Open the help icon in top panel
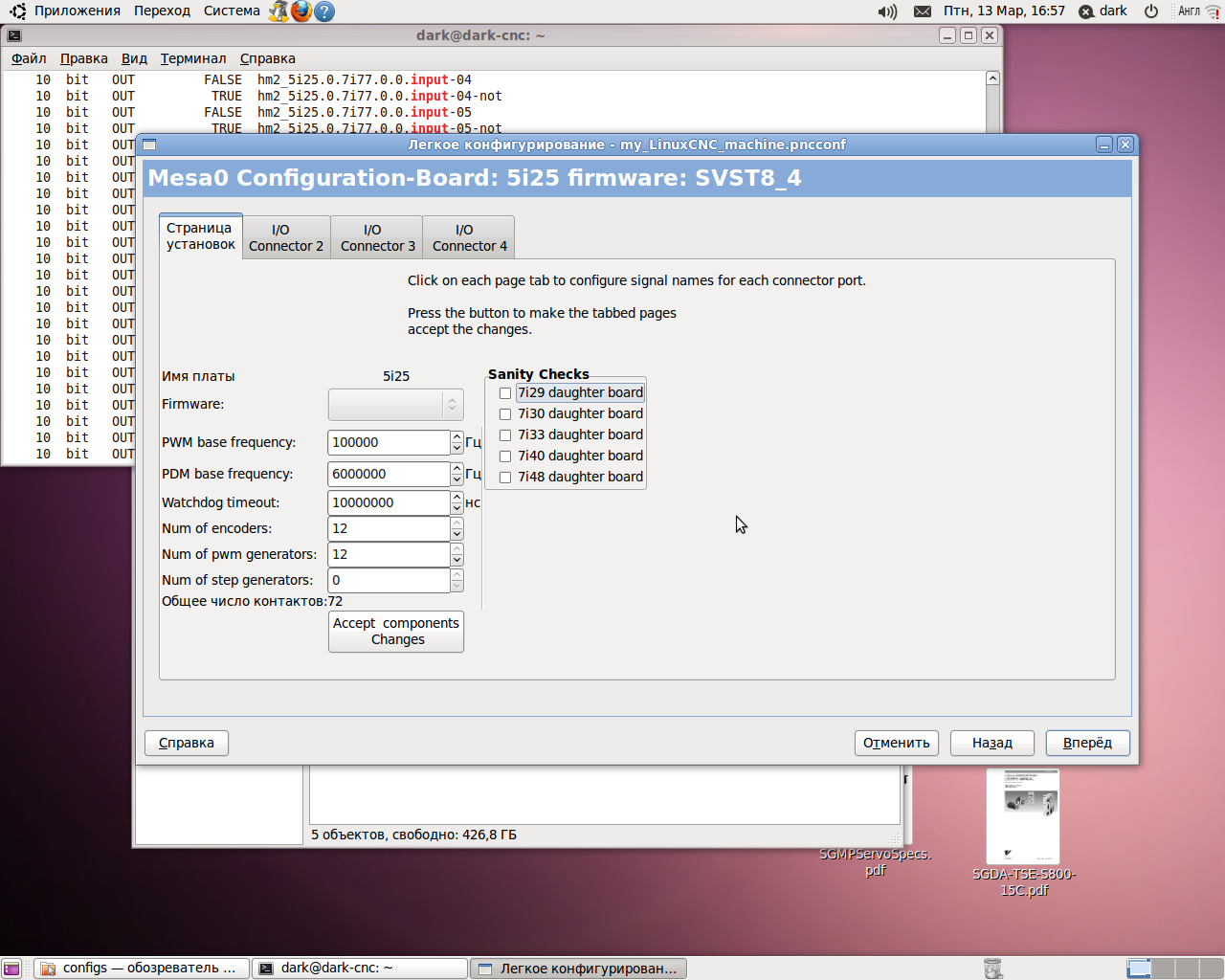Image resolution: width=1225 pixels, height=980 pixels. pyautogui.click(x=324, y=11)
